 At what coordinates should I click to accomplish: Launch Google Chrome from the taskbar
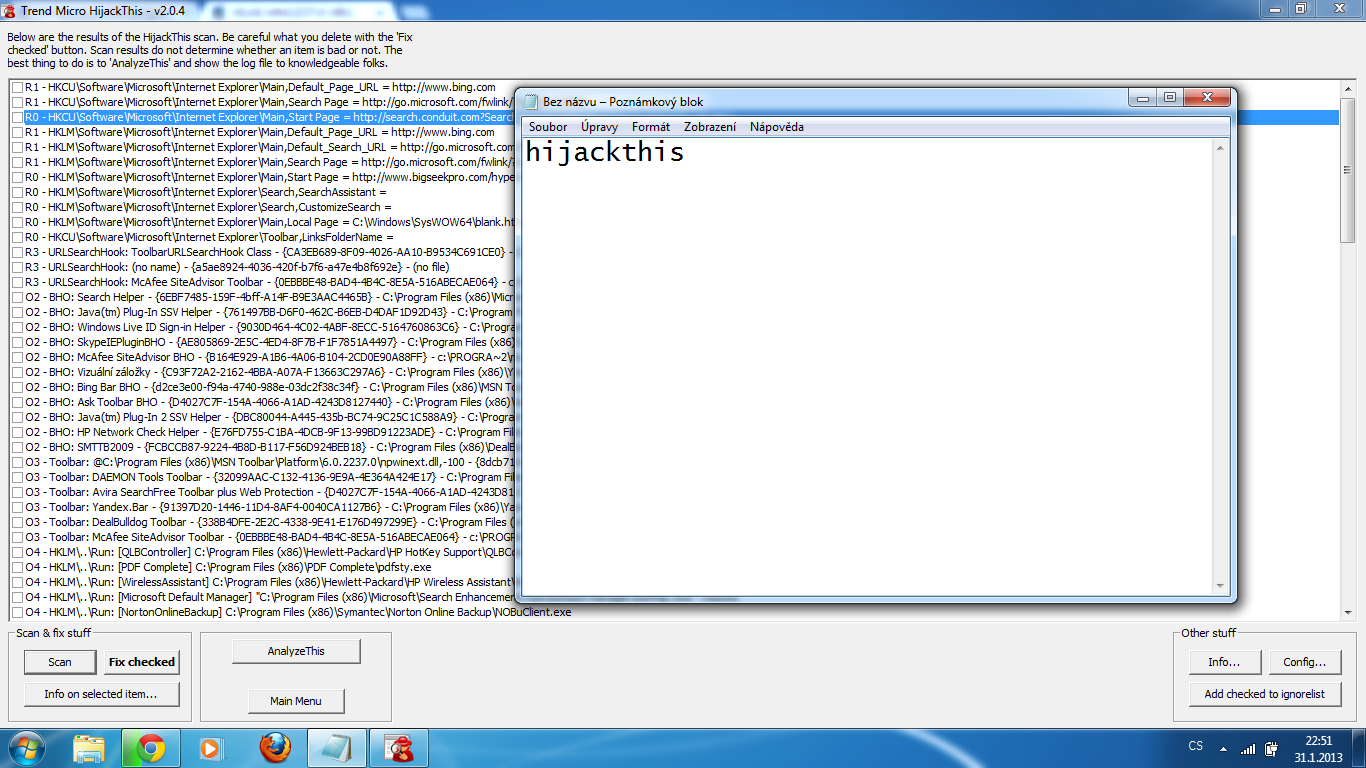[151, 748]
